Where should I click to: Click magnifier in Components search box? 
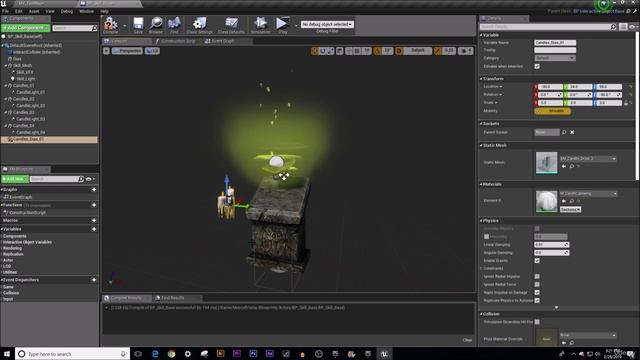click(95, 28)
